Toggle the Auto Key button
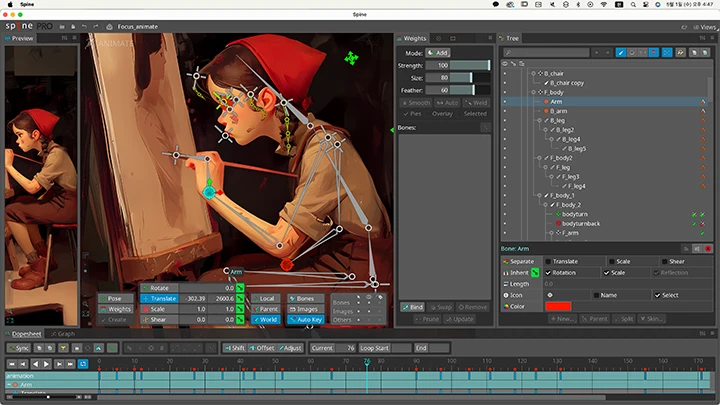The height and width of the screenshot is (405, 720). pyautogui.click(x=305, y=320)
